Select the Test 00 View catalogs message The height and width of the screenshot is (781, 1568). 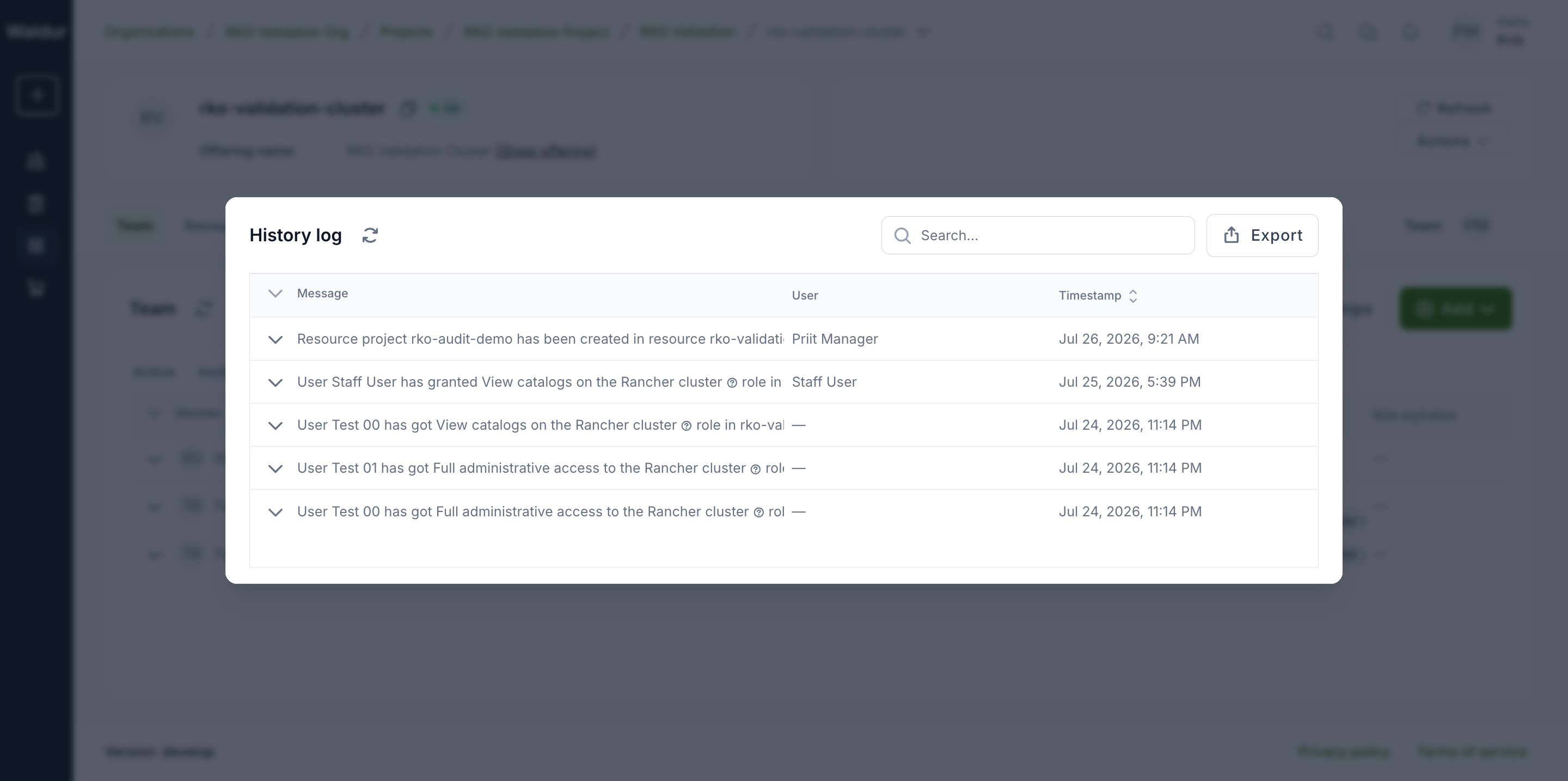pyautogui.click(x=541, y=425)
